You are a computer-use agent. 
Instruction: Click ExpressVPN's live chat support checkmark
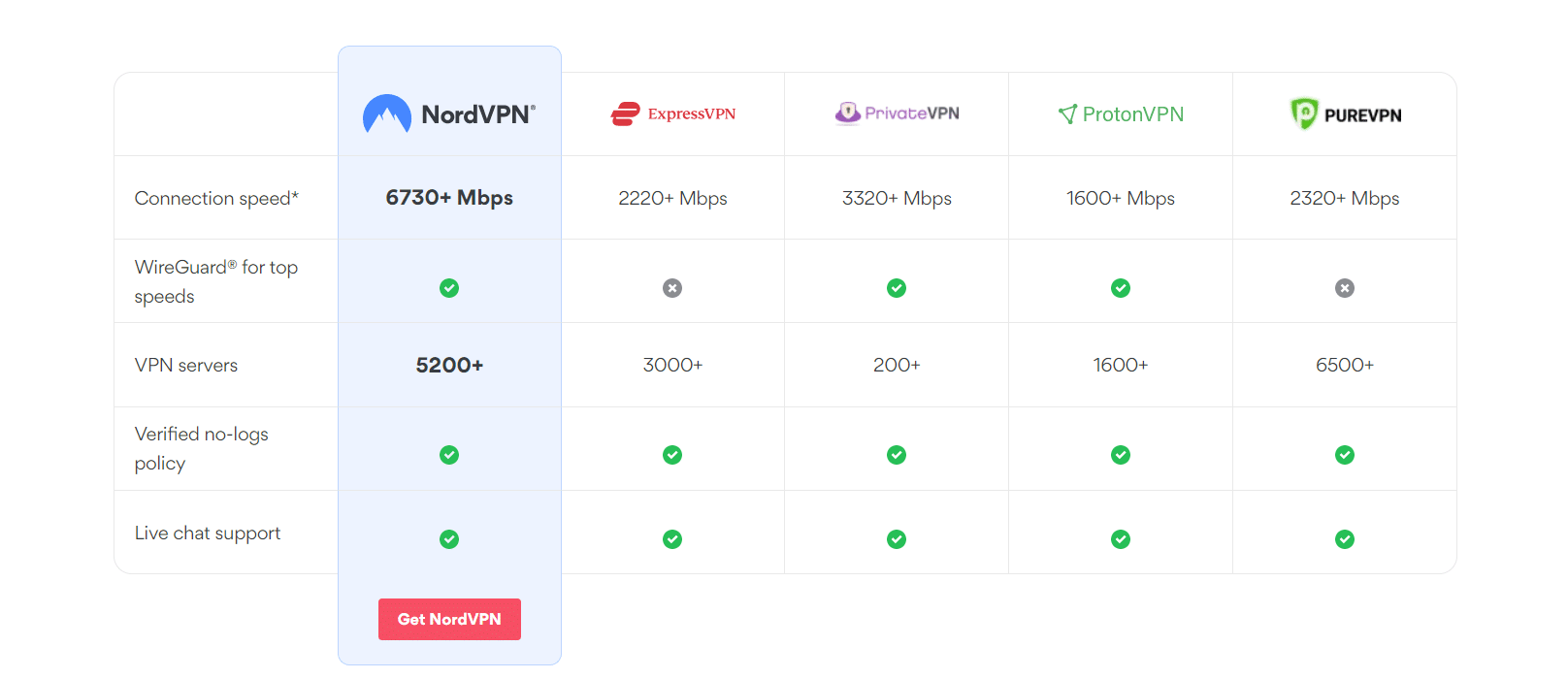click(x=672, y=539)
